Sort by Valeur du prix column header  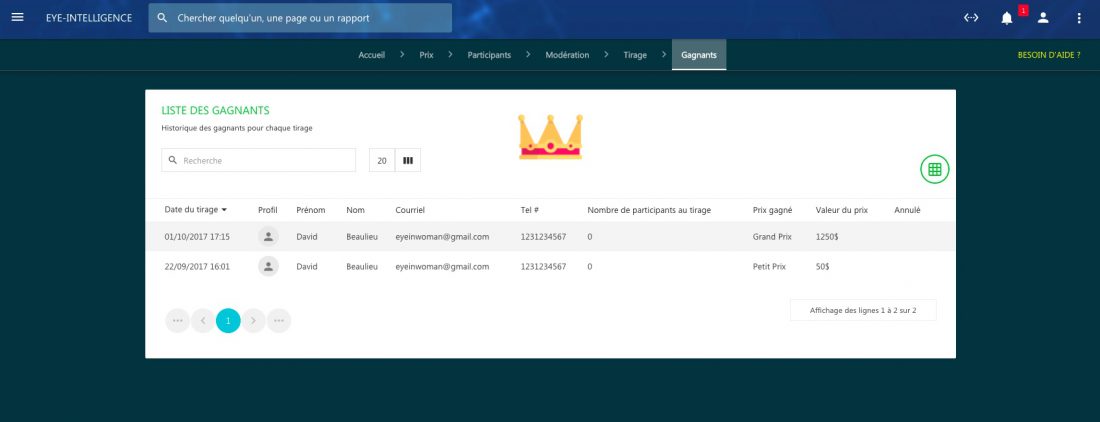point(841,210)
